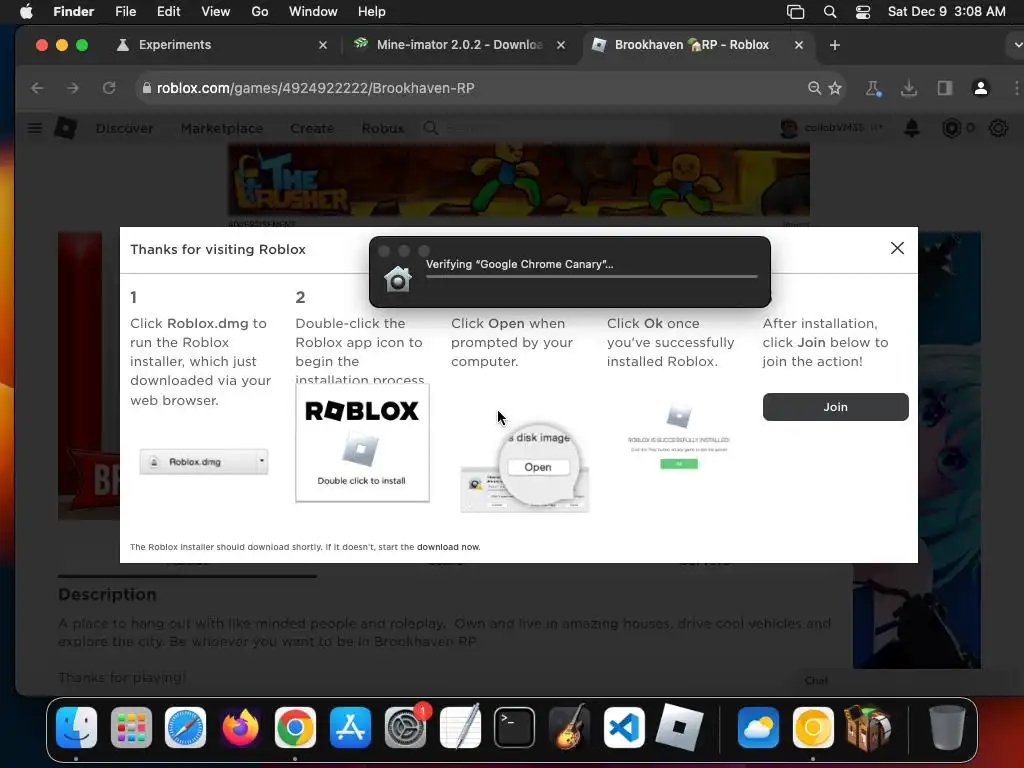Open the Mine-imator crate icon in dock

point(868,727)
